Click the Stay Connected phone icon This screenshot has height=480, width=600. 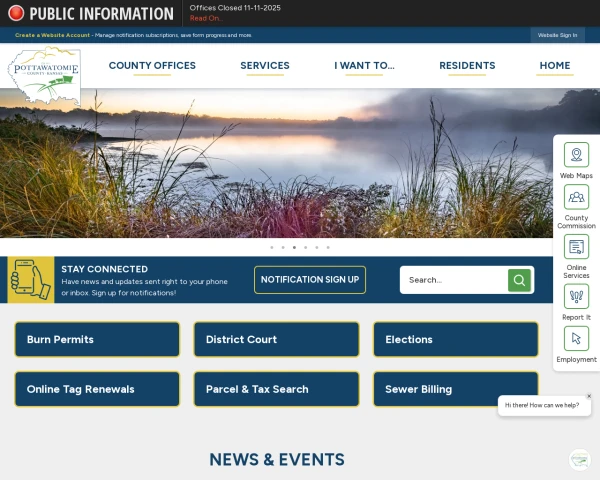point(31,280)
